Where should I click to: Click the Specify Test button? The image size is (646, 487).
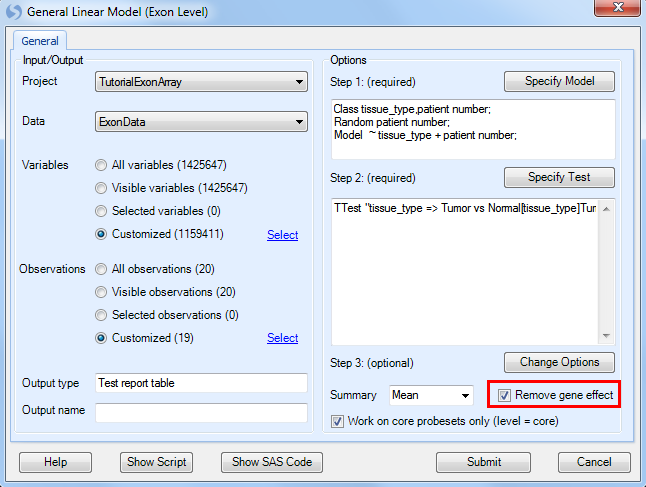(559, 177)
